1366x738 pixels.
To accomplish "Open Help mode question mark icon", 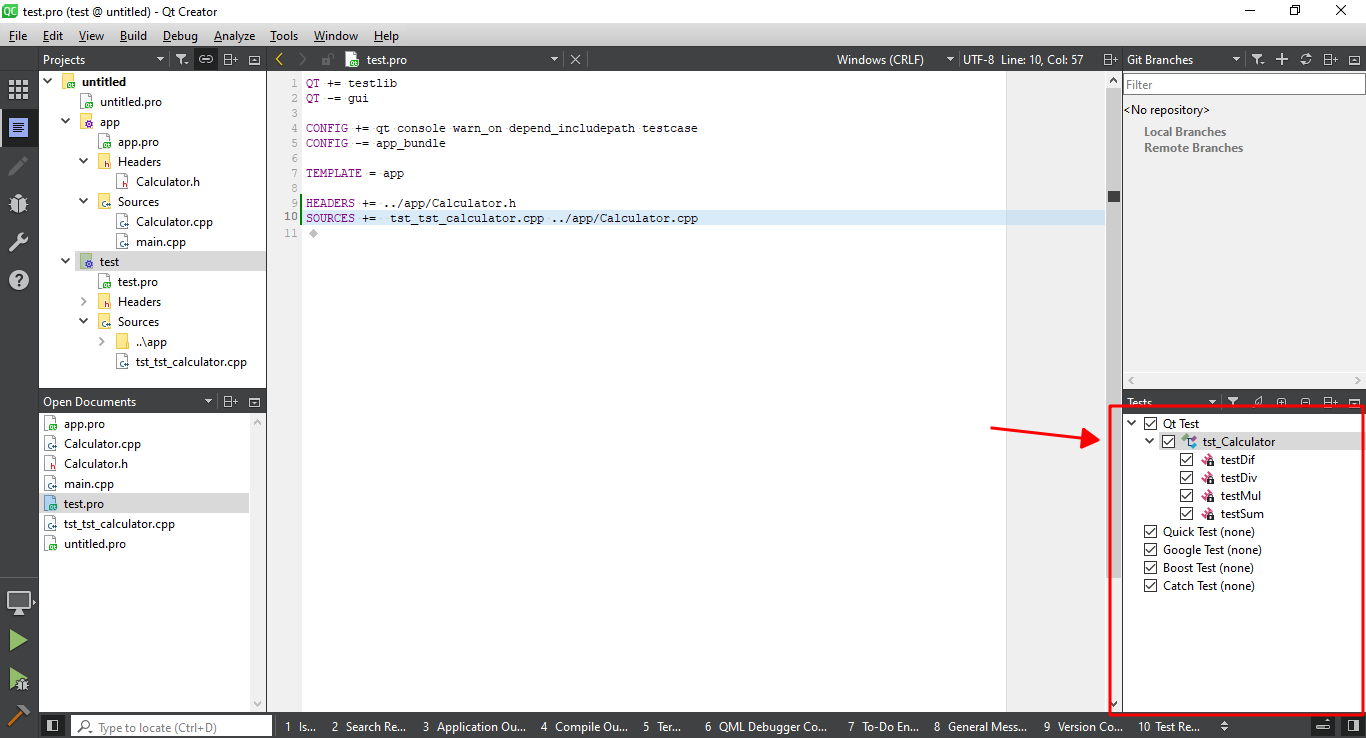I will click(18, 280).
